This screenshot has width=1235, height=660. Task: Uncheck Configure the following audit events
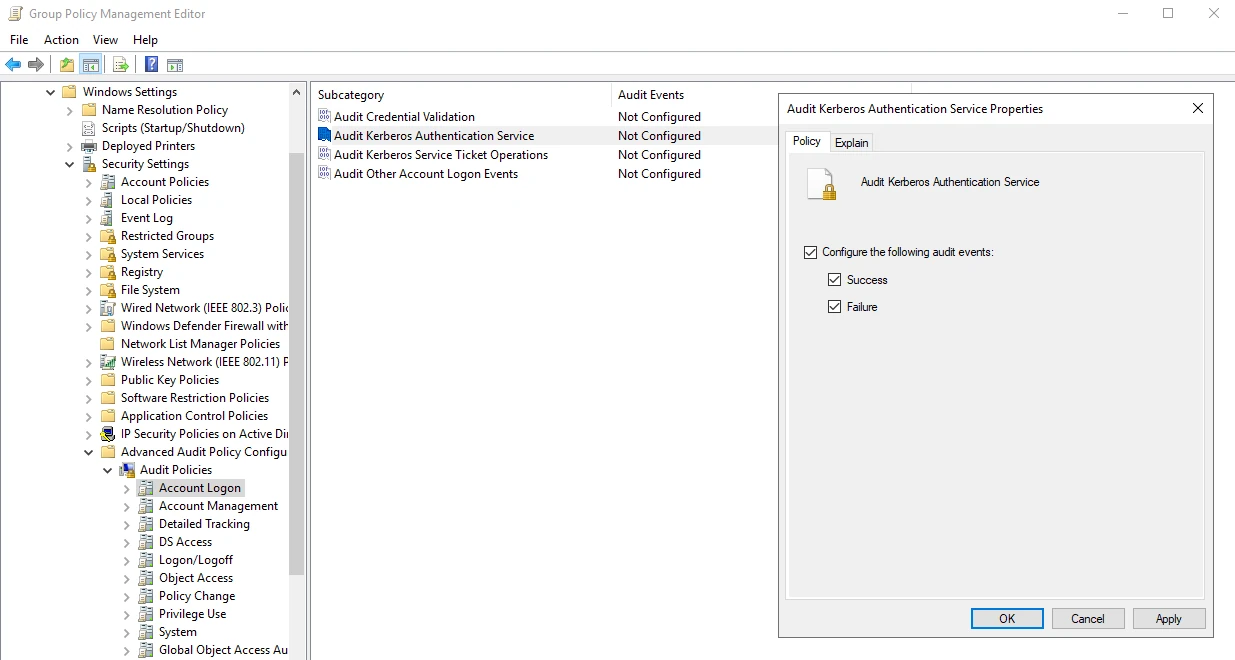tap(810, 252)
